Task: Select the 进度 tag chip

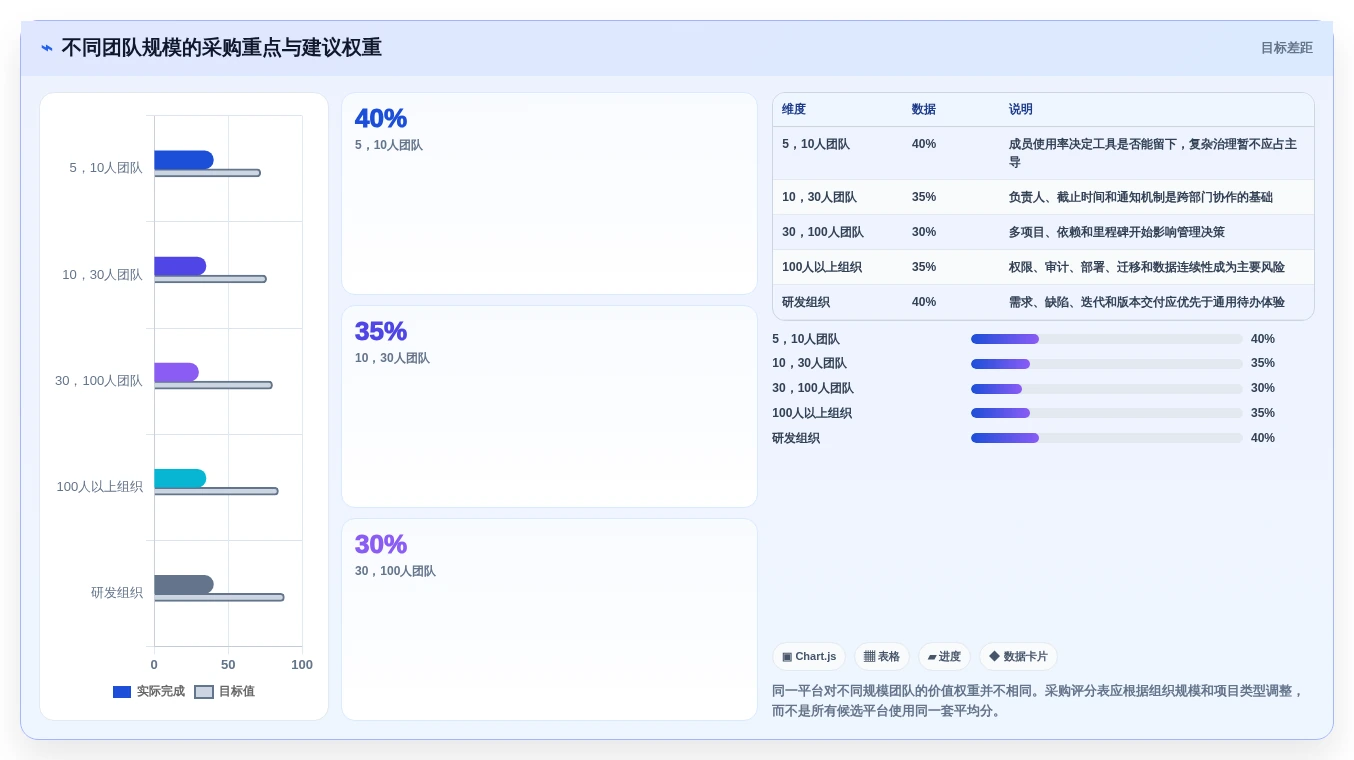Action: 944,656
